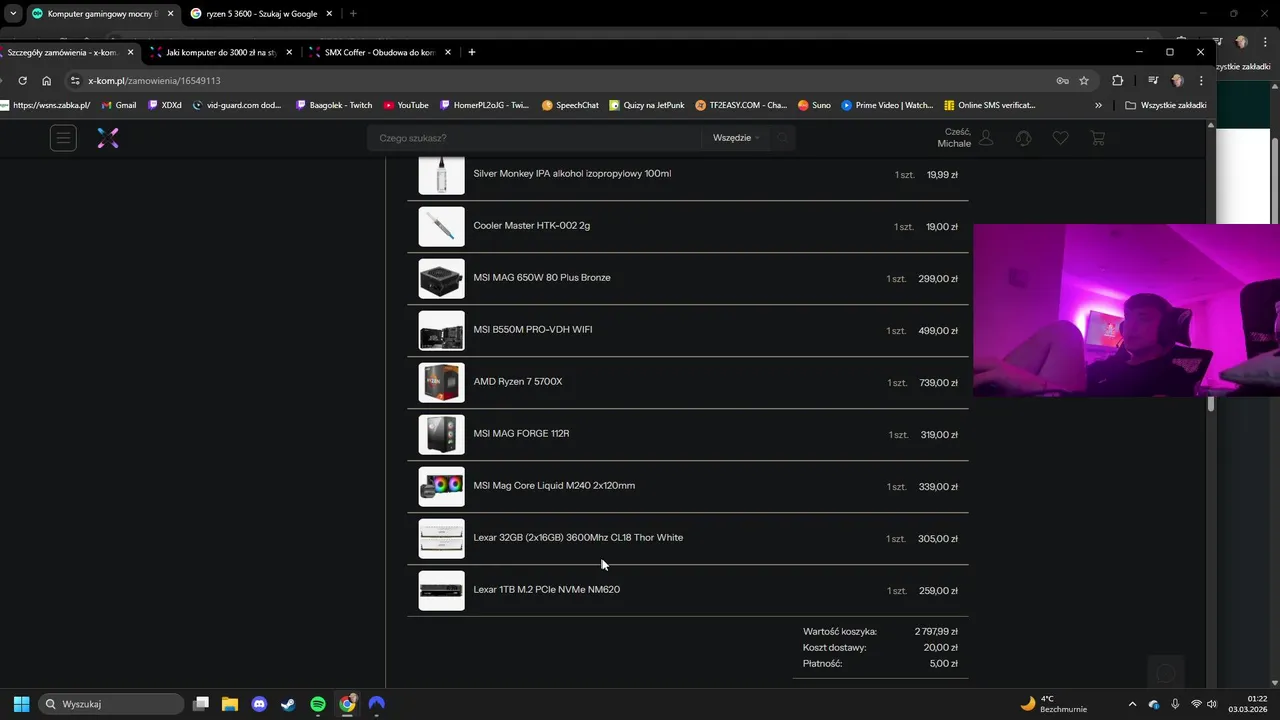
Task: Open Spotify from the taskbar
Action: (x=318, y=704)
